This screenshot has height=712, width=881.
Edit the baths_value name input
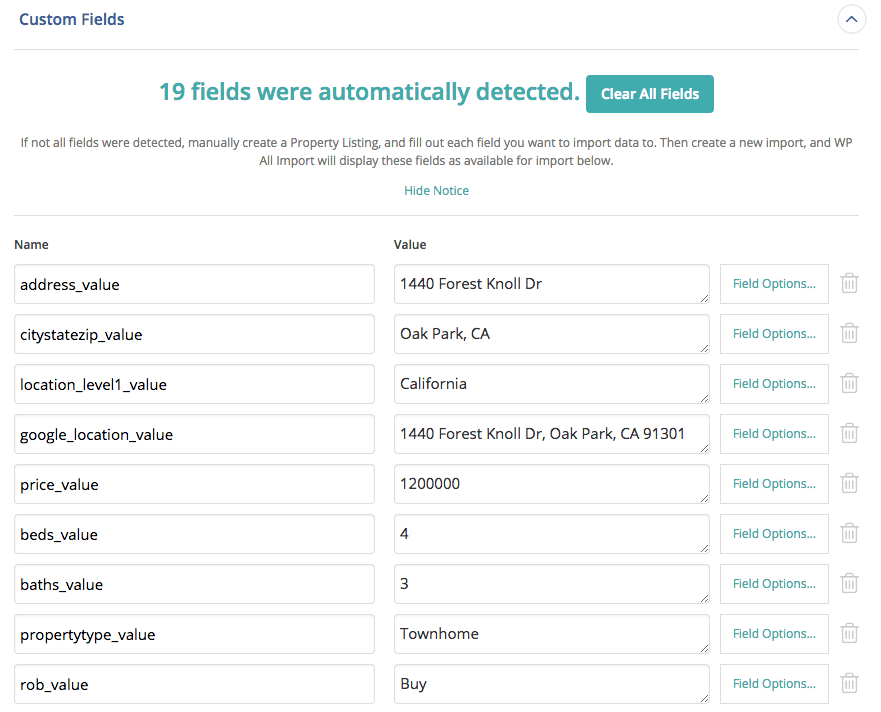[x=194, y=584]
